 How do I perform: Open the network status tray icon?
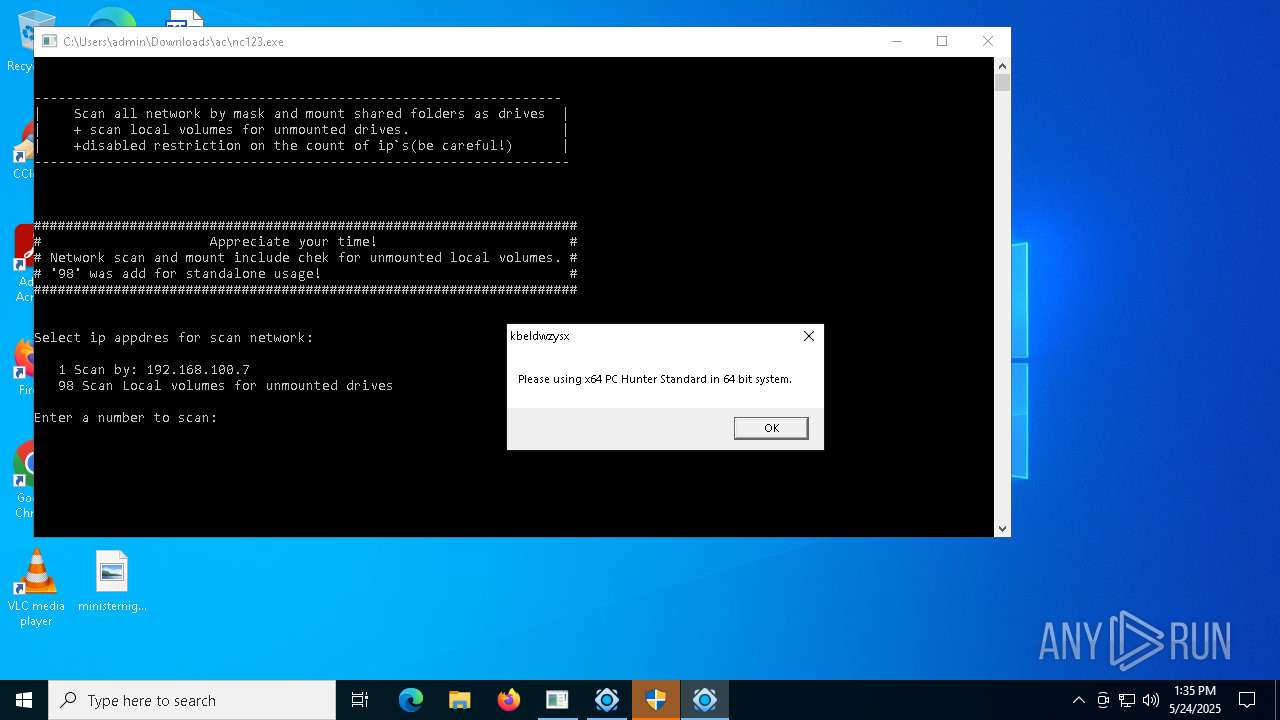(x=1127, y=700)
